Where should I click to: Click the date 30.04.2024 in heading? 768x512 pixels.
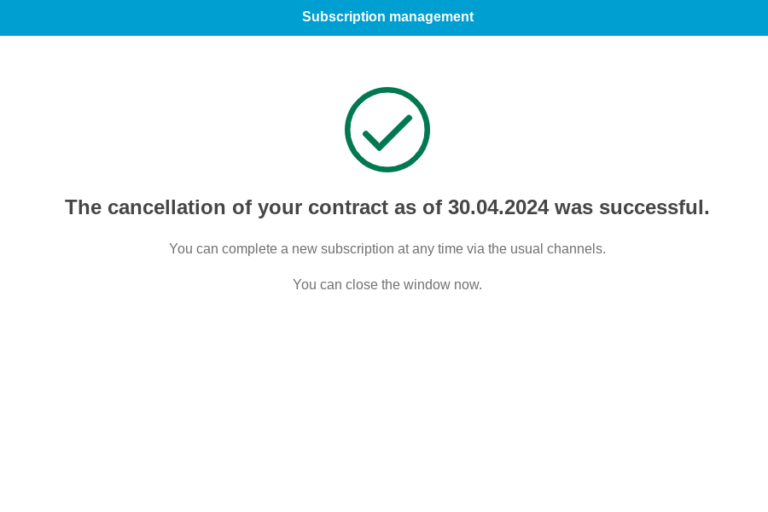pos(498,207)
